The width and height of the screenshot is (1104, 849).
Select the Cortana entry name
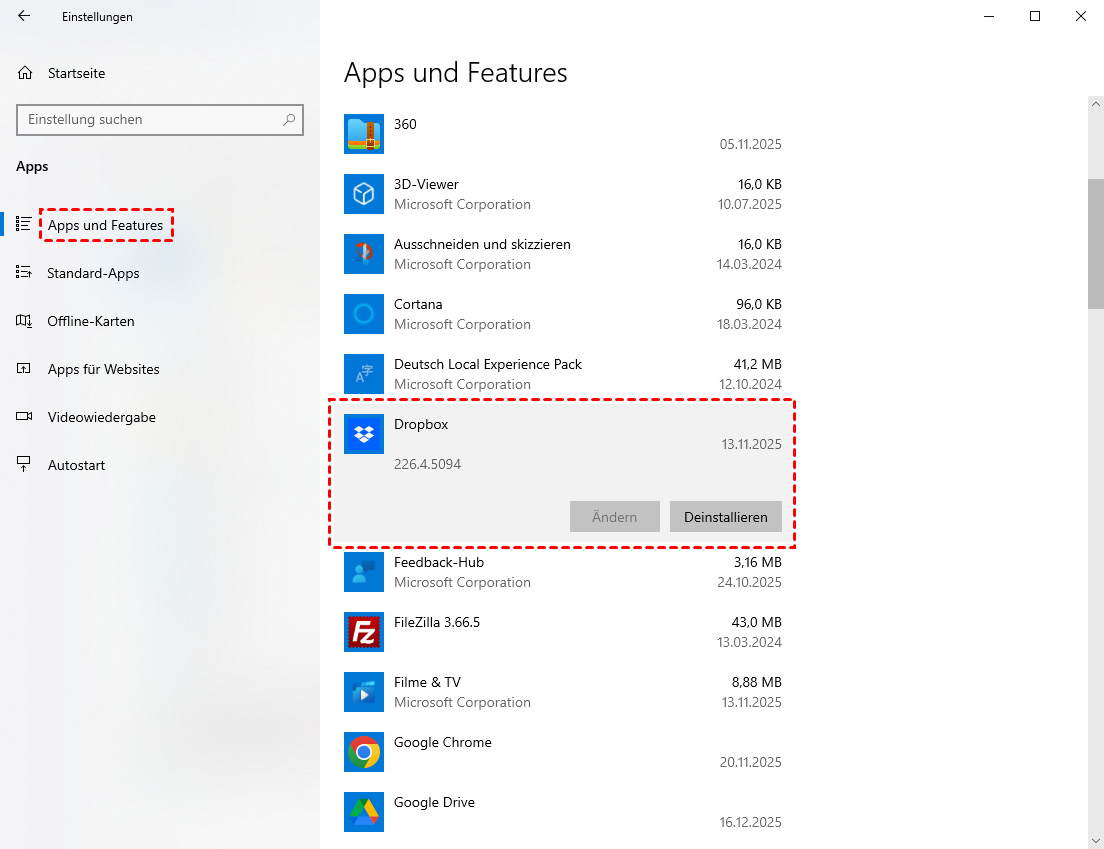point(418,304)
